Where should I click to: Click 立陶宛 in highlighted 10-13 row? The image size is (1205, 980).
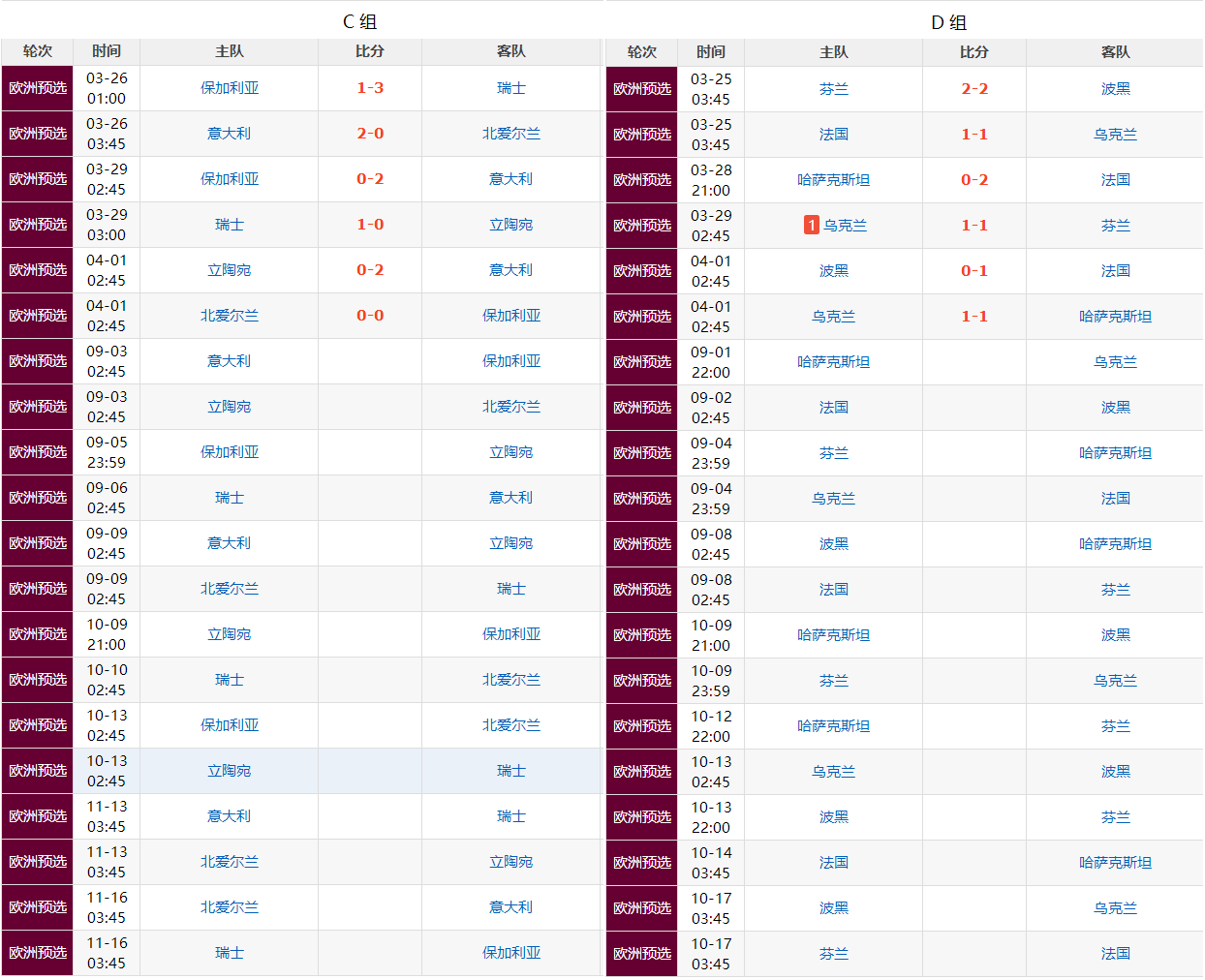point(230,771)
